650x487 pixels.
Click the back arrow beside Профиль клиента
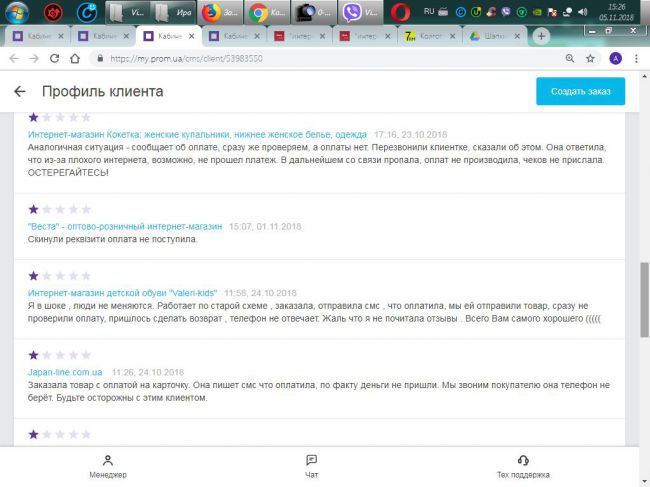click(20, 92)
